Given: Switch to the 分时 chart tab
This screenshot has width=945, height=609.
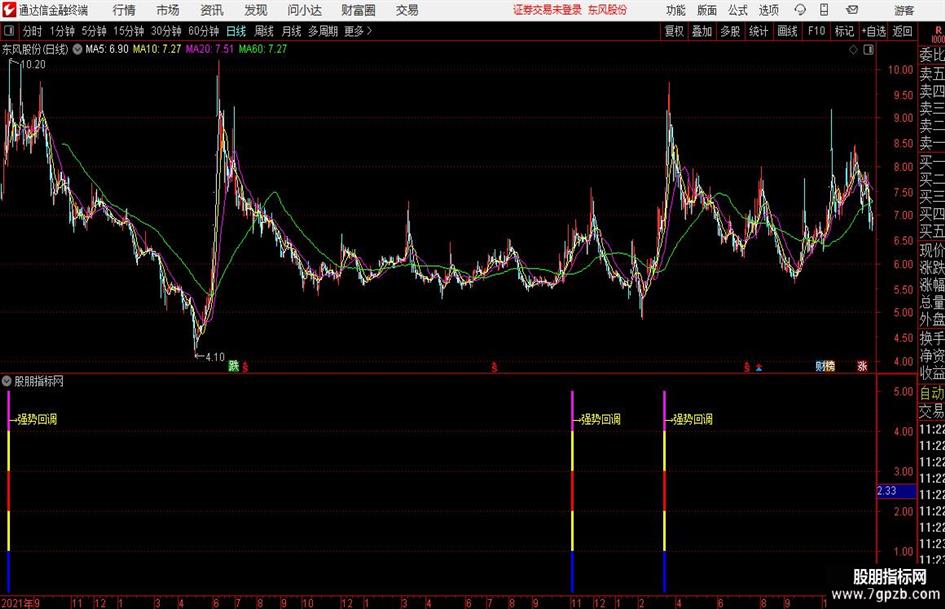Looking at the screenshot, I should pyautogui.click(x=33, y=31).
